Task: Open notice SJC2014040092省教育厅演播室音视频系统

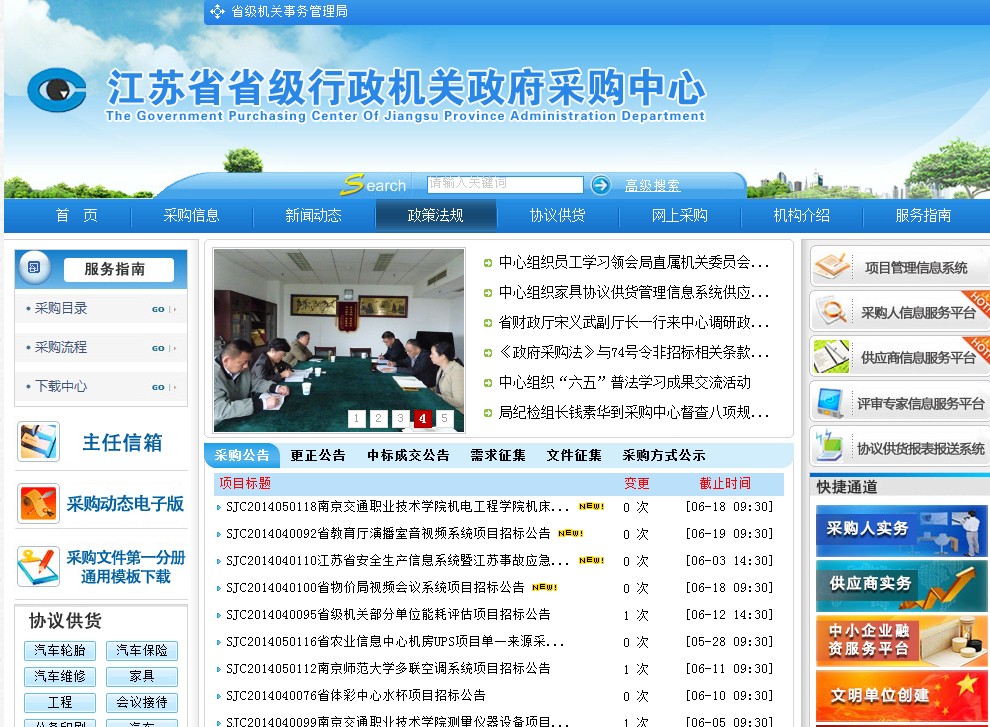Action: (x=388, y=534)
